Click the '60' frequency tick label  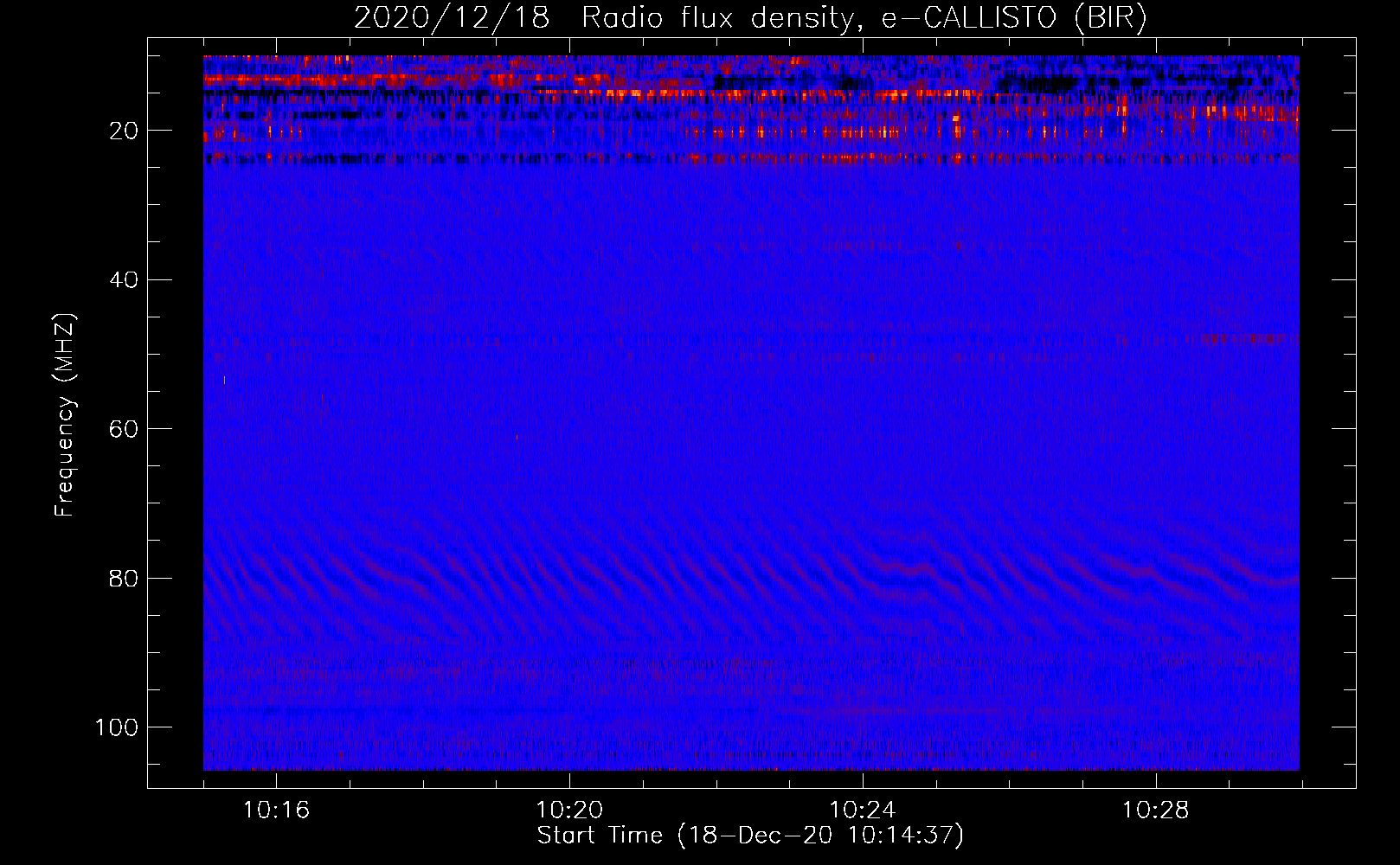pos(125,429)
